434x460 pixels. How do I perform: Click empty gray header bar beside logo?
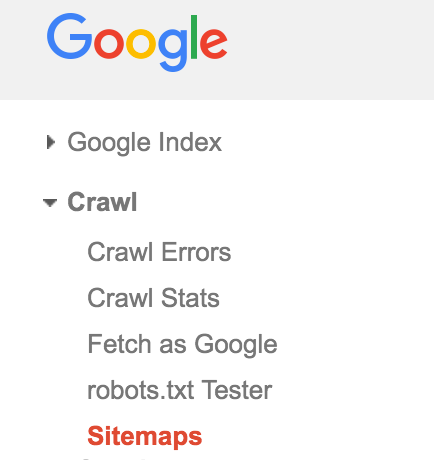click(x=330, y=50)
